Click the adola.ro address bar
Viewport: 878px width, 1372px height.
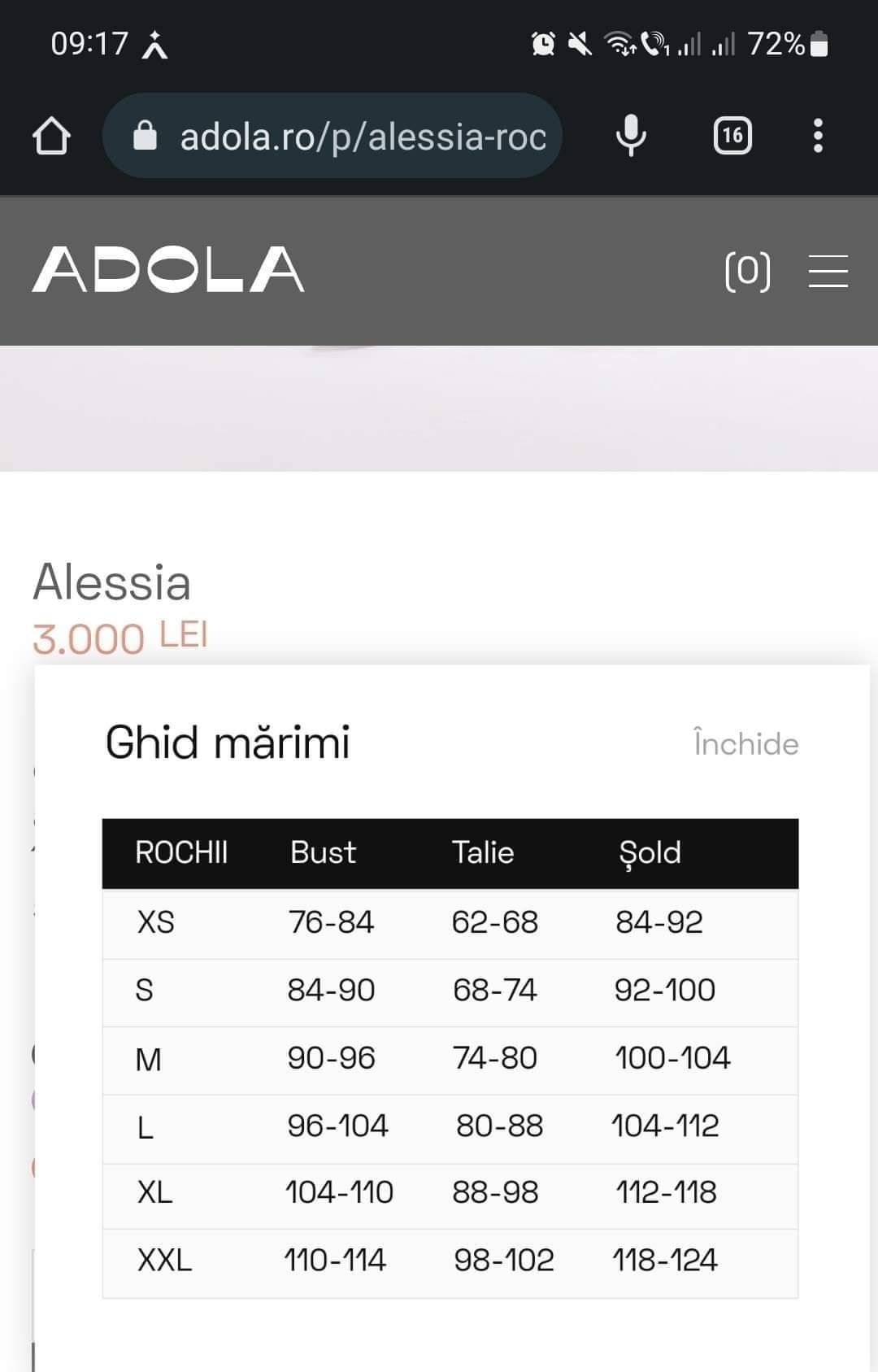click(333, 135)
